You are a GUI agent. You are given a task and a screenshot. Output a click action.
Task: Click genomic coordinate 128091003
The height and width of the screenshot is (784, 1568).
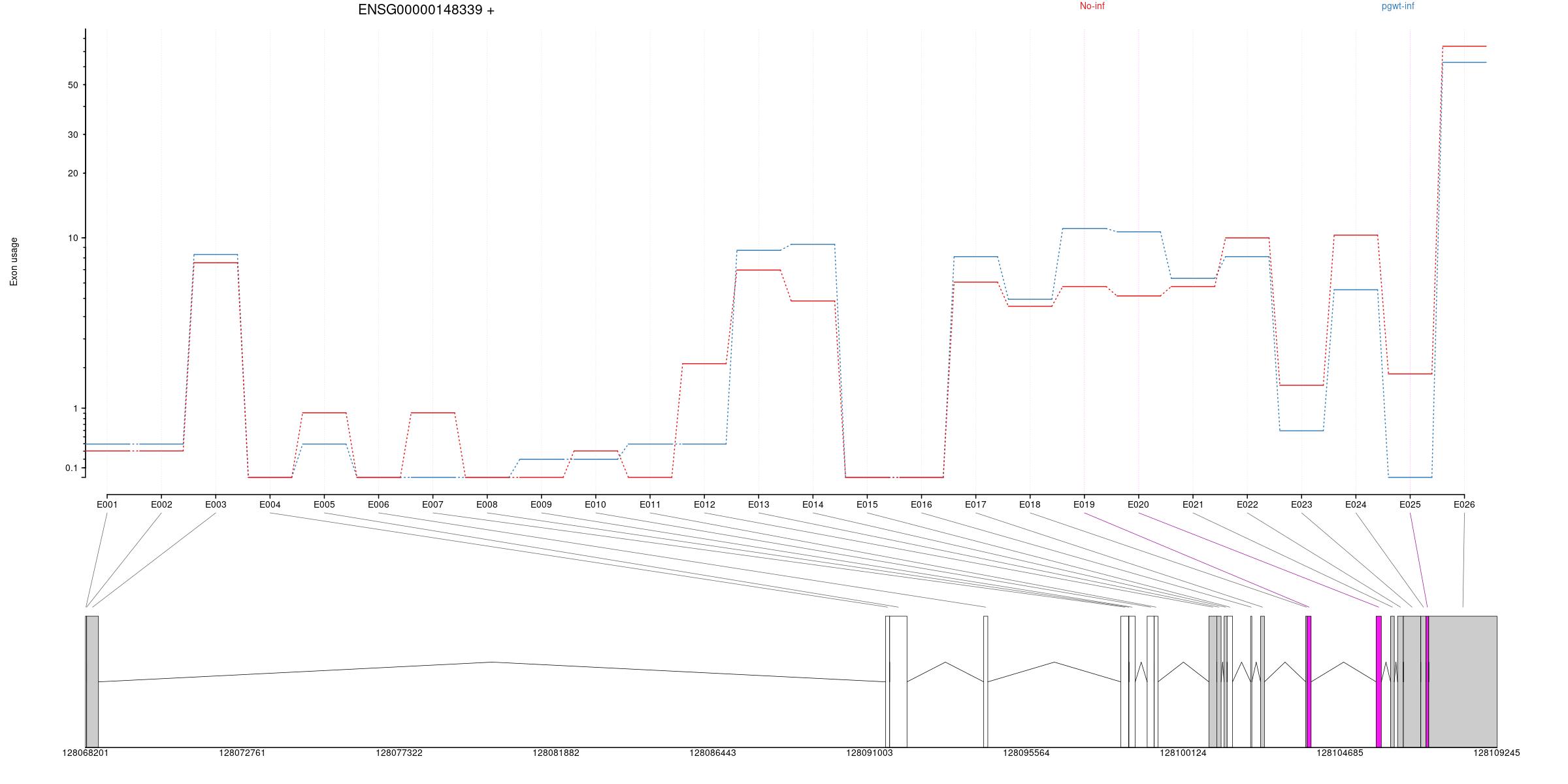(x=870, y=753)
